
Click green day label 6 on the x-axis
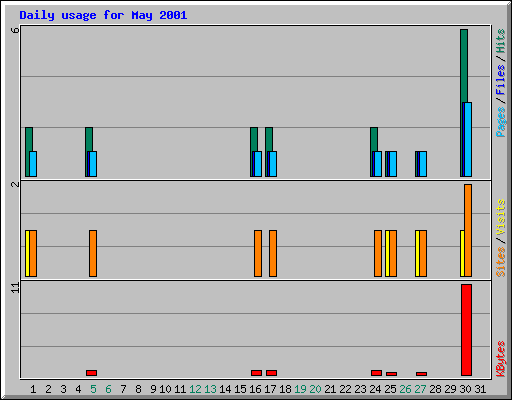108,389
